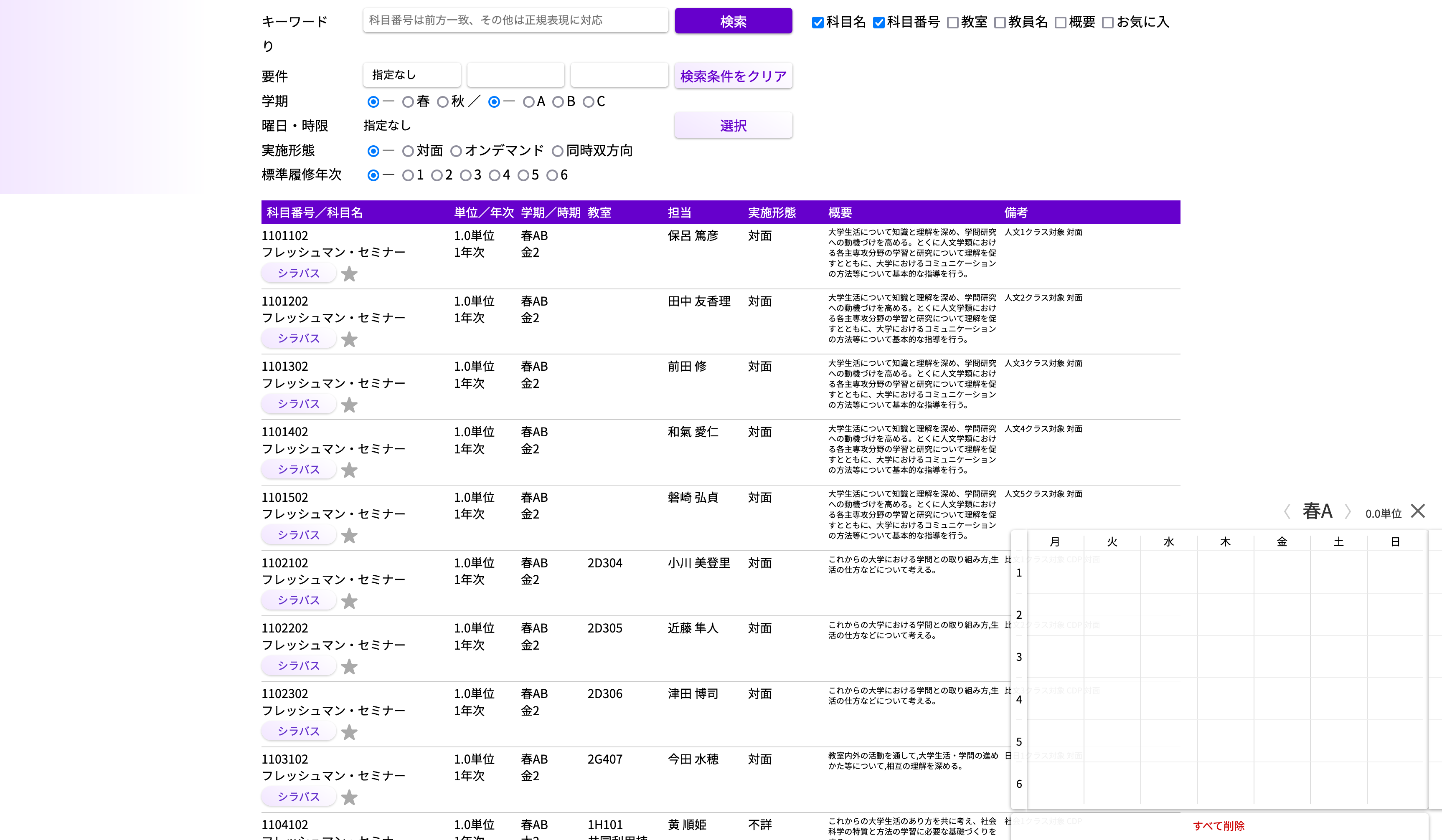Open シラバス for course 1101302
The image size is (1442, 840).
[x=298, y=404]
